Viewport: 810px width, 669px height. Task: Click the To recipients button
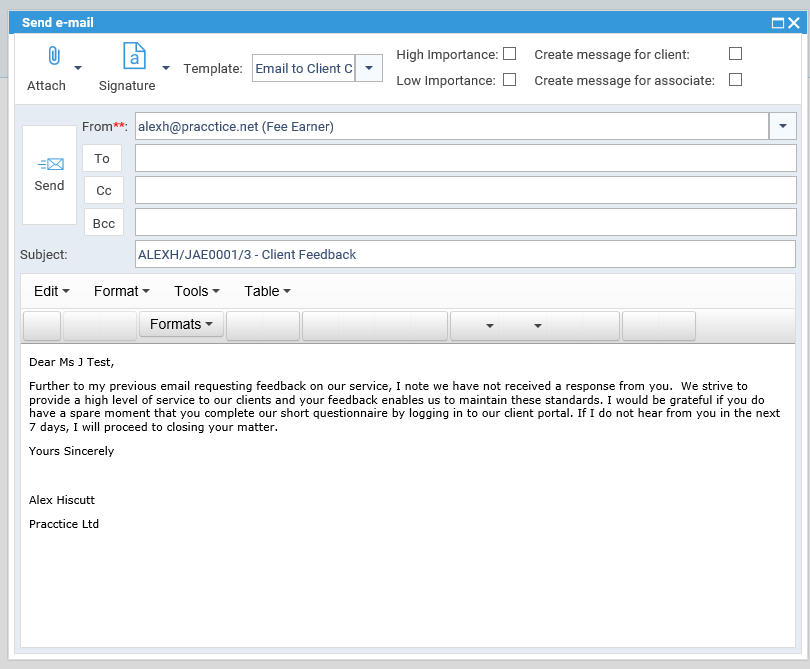tap(102, 158)
